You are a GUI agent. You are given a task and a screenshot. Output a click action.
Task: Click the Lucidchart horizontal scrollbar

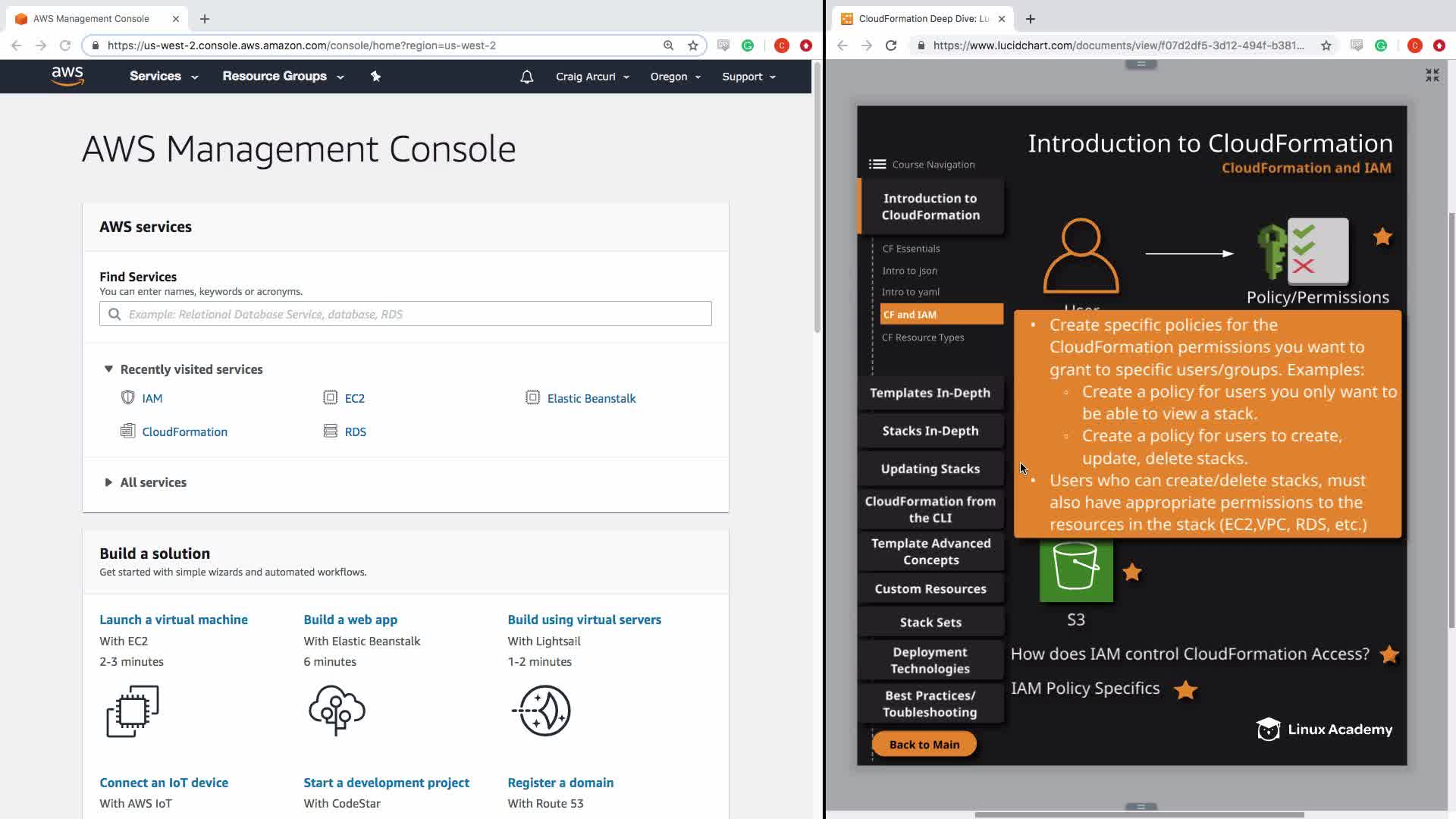[1139, 814]
